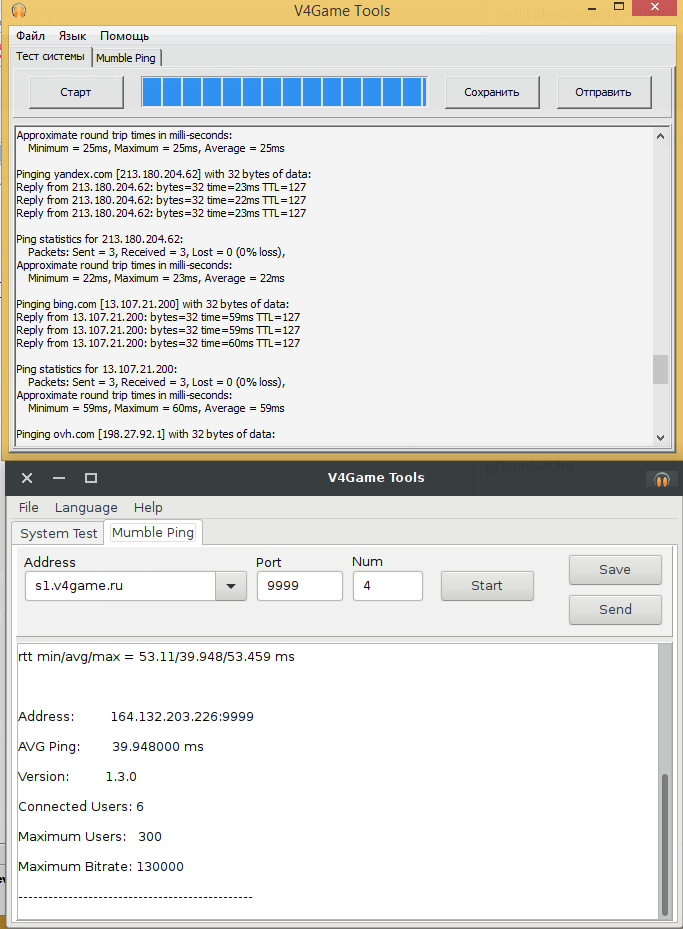
Task: Maximize the Russian V4Game Tools window
Action: [x=618, y=7]
